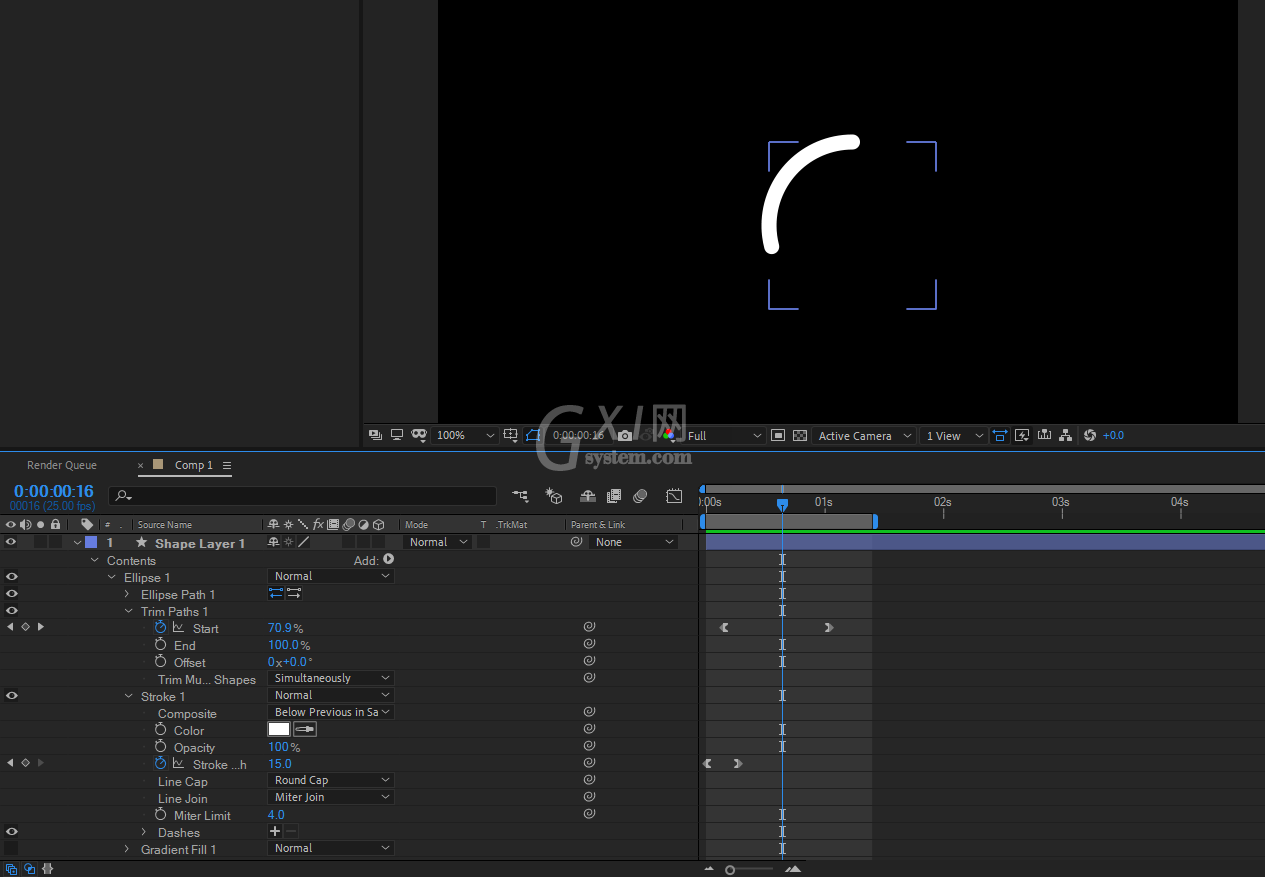Enable Frame Blending for the composition

614,495
